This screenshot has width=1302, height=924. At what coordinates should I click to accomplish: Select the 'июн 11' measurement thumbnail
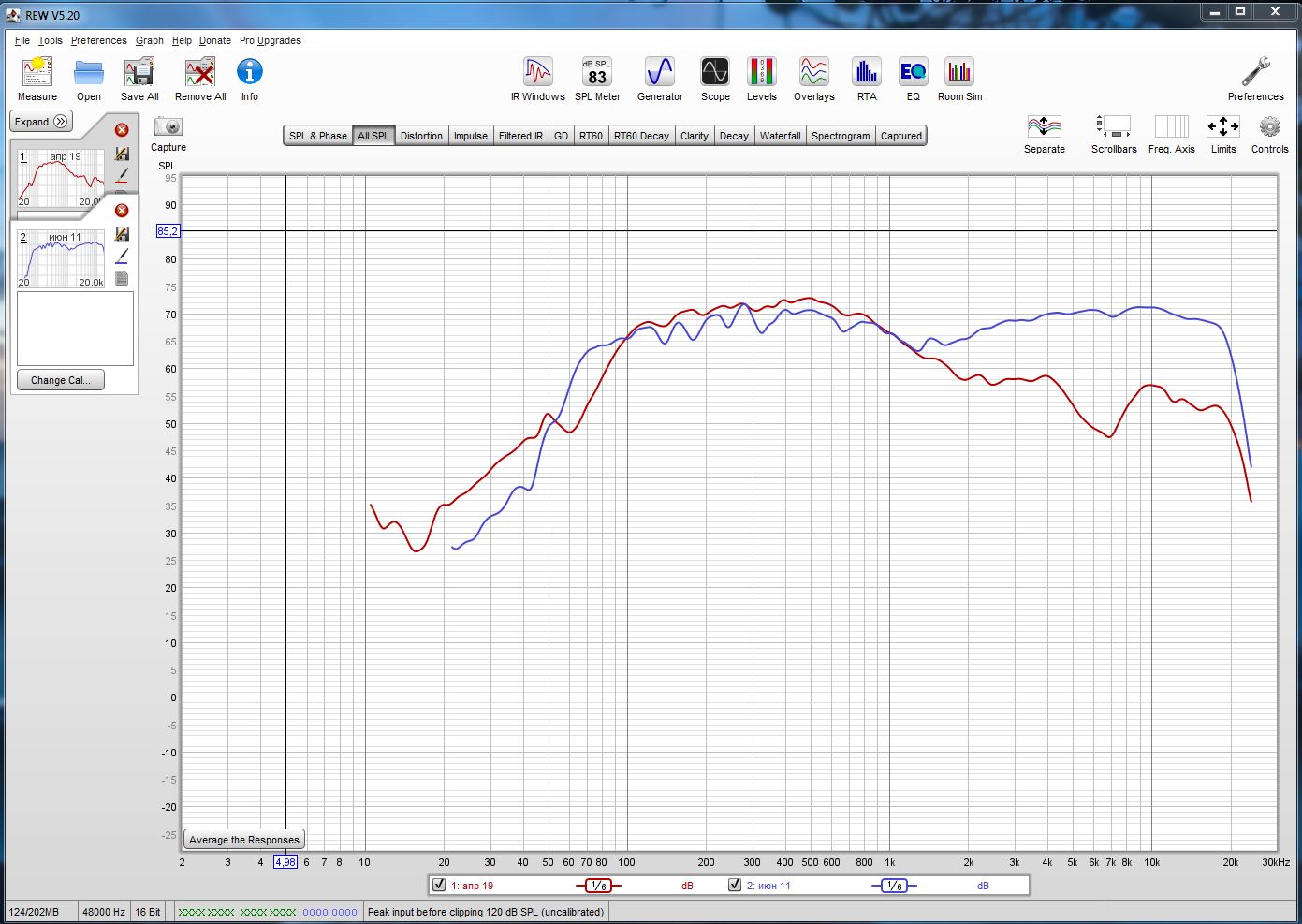62,258
